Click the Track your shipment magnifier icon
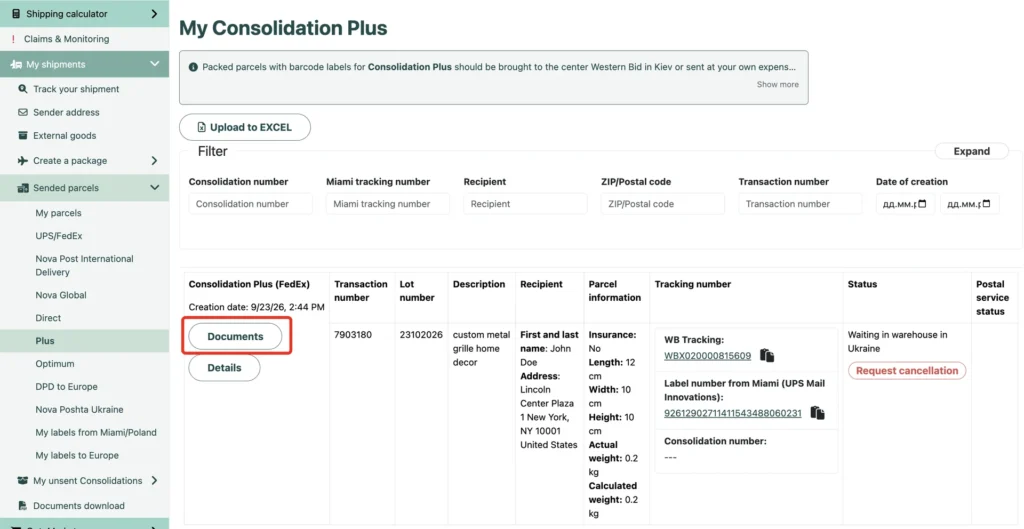1024x529 pixels. [23, 89]
